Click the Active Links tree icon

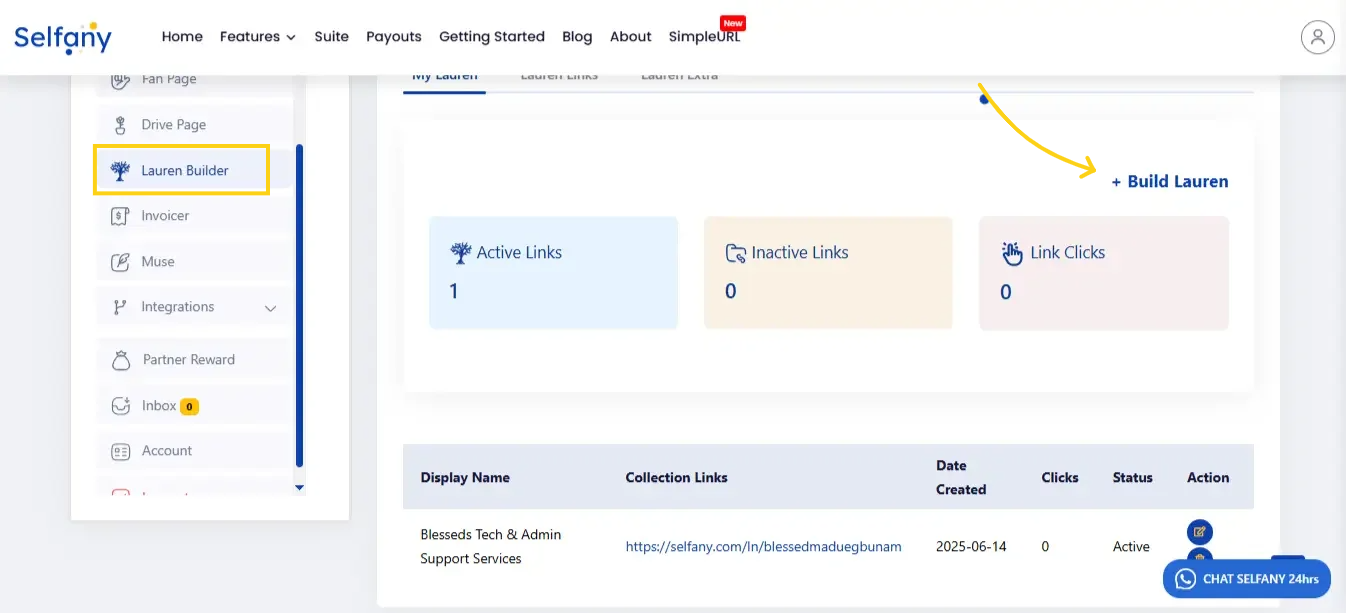tap(461, 253)
